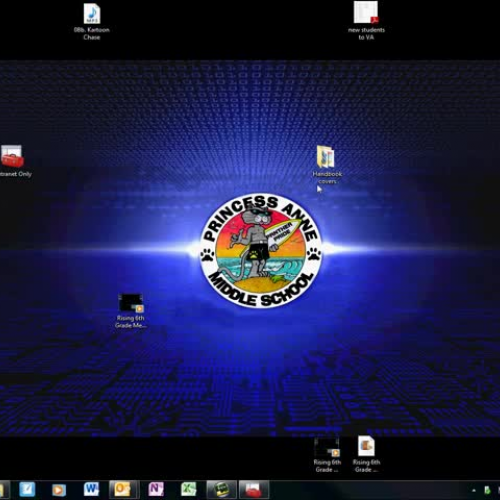Select the Handbook covers folder

327,165
